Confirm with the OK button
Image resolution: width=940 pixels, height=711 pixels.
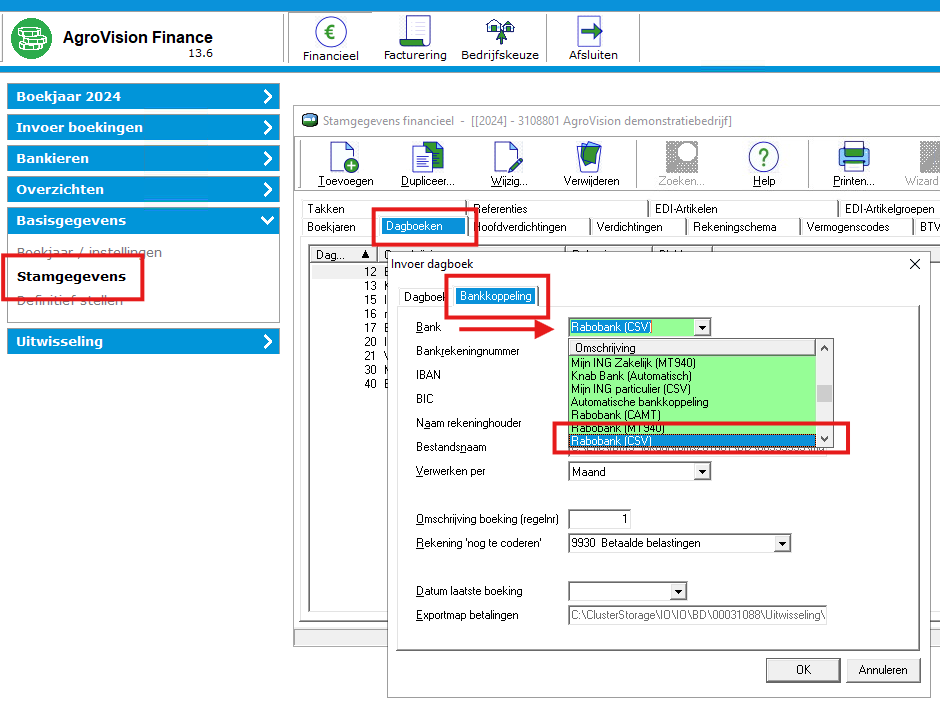pyautogui.click(x=803, y=670)
